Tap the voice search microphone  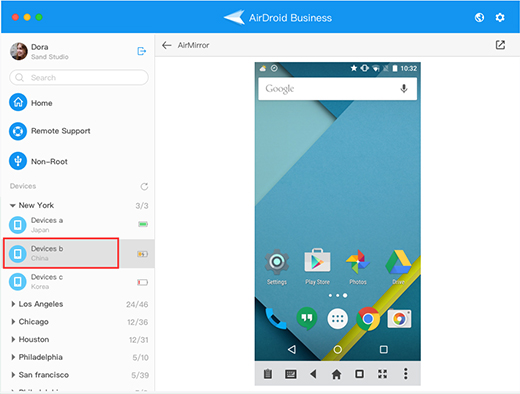tap(404, 89)
